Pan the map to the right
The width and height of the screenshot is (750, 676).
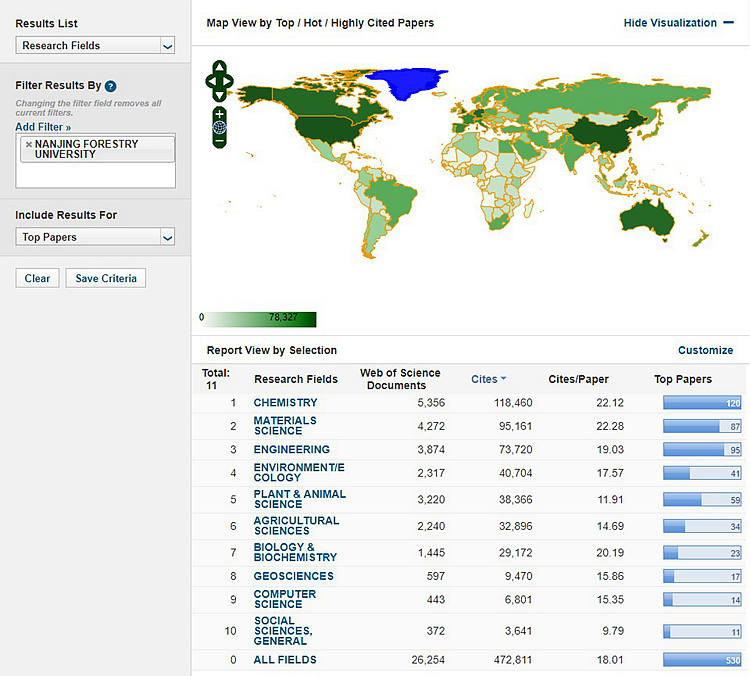click(229, 81)
